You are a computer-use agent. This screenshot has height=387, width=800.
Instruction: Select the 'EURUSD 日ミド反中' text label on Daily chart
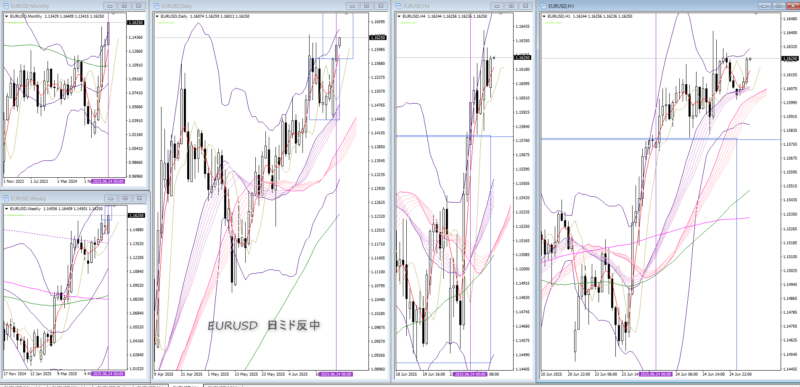(264, 325)
